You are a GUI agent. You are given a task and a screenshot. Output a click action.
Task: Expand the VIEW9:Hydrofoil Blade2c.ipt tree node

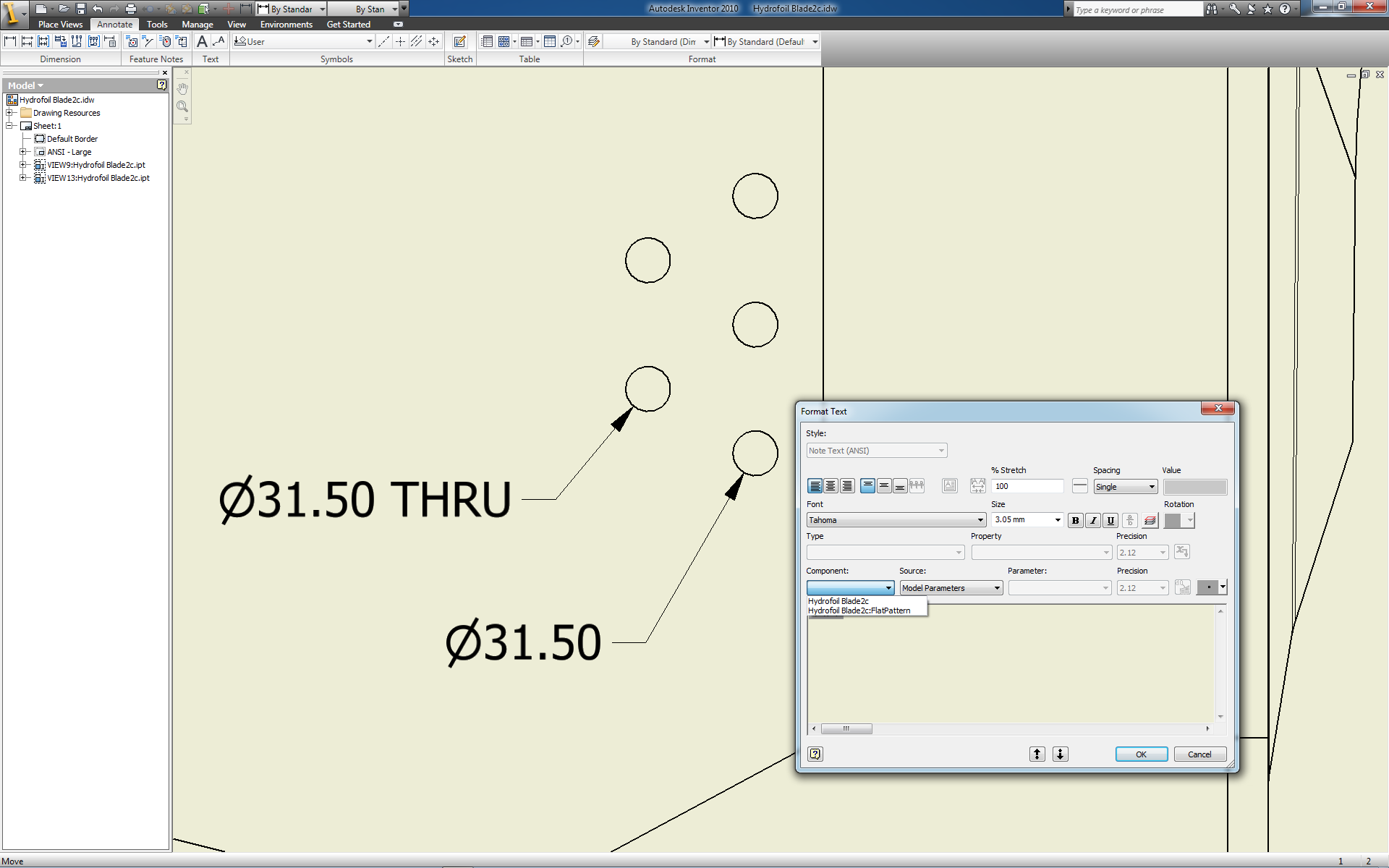coord(24,164)
